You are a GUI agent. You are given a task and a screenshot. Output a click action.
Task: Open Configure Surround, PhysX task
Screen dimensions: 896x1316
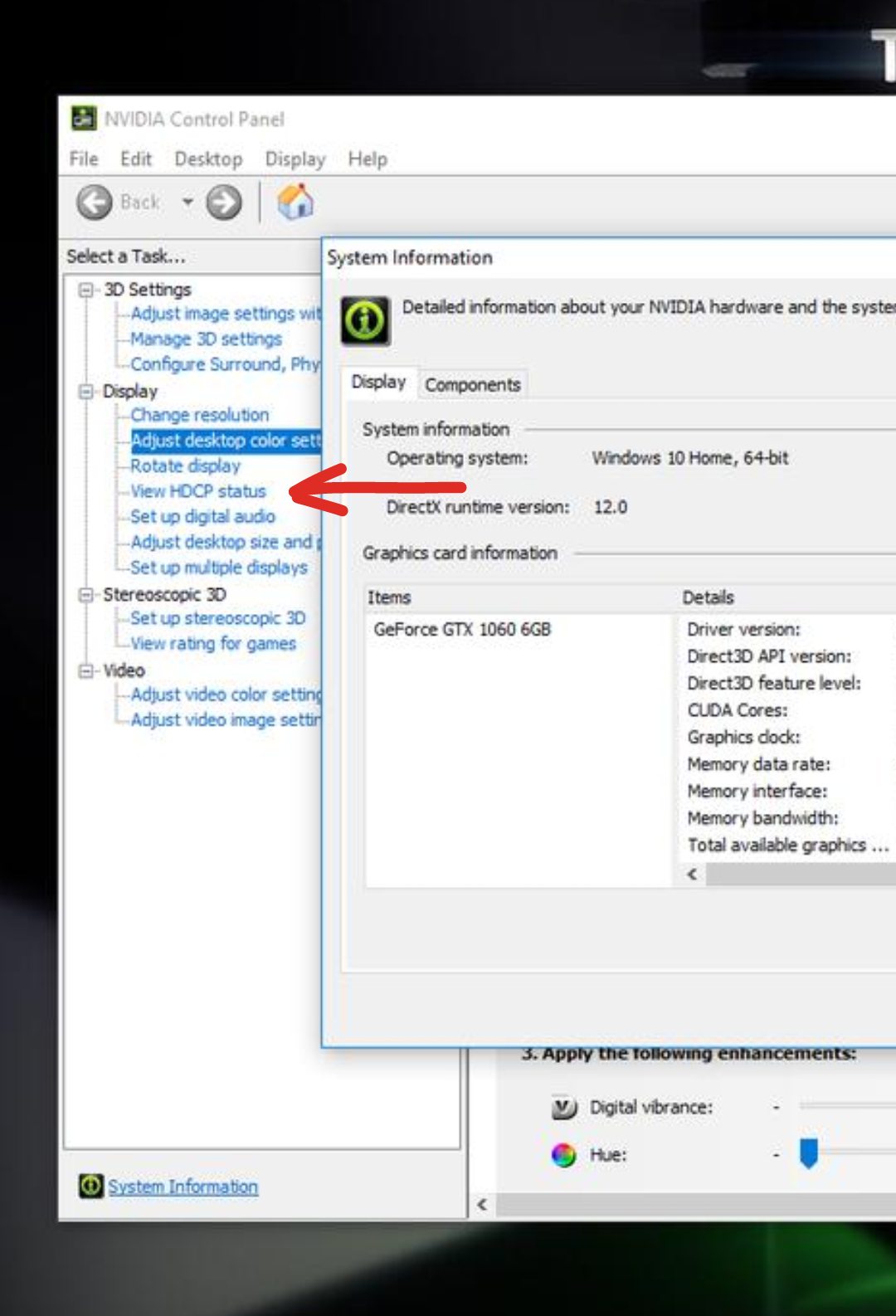[225, 364]
